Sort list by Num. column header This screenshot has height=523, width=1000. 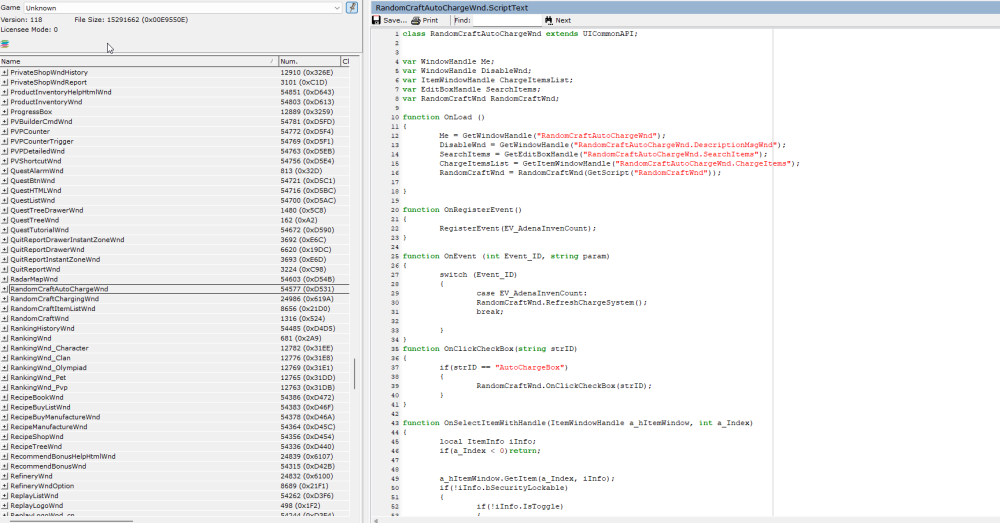[308, 61]
